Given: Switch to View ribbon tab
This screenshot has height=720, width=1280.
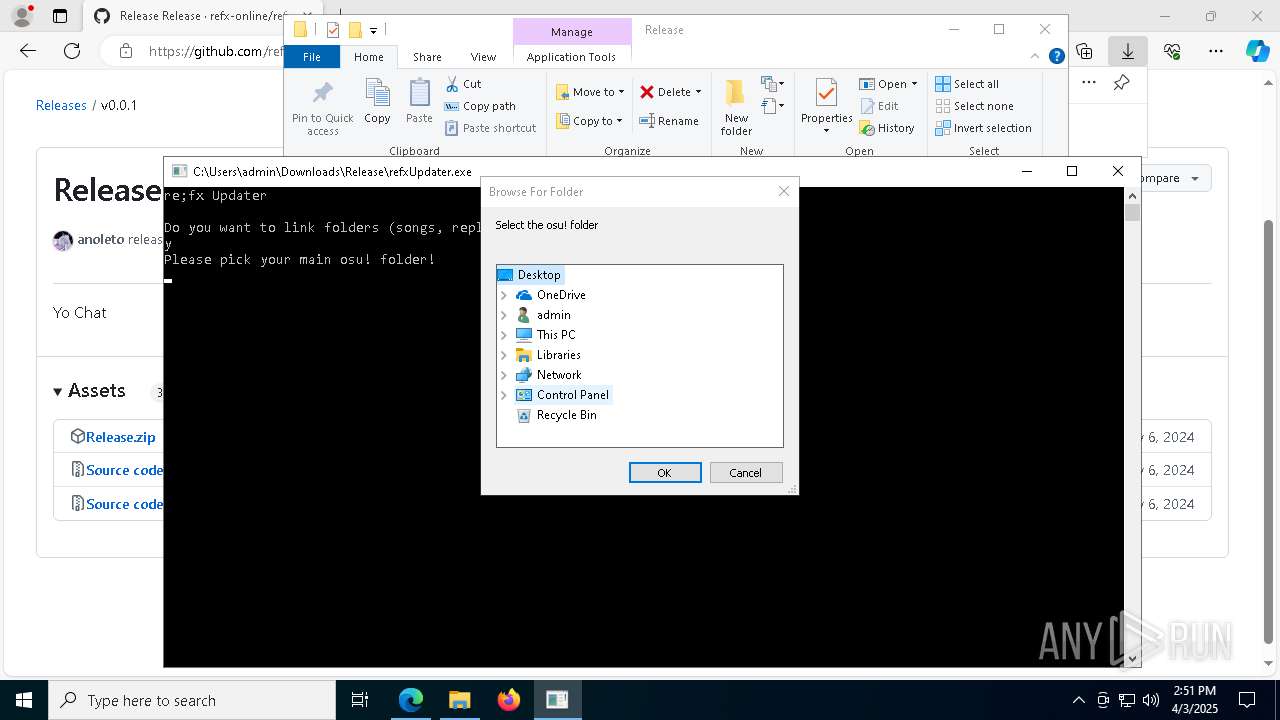Looking at the screenshot, I should (x=483, y=57).
